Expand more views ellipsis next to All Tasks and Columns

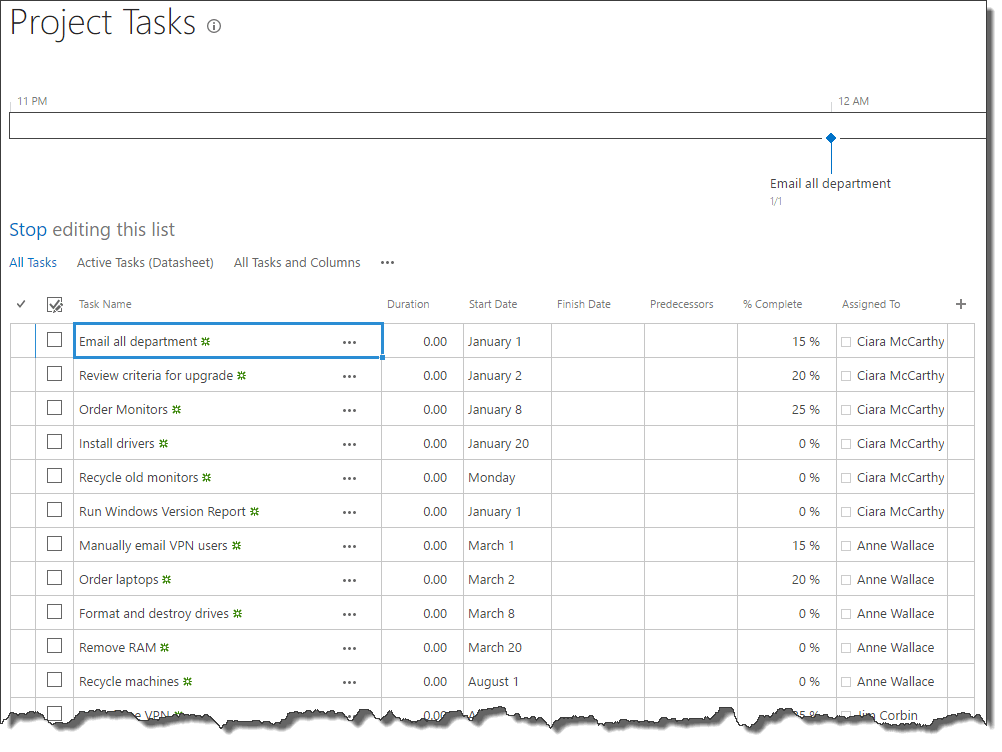click(387, 263)
